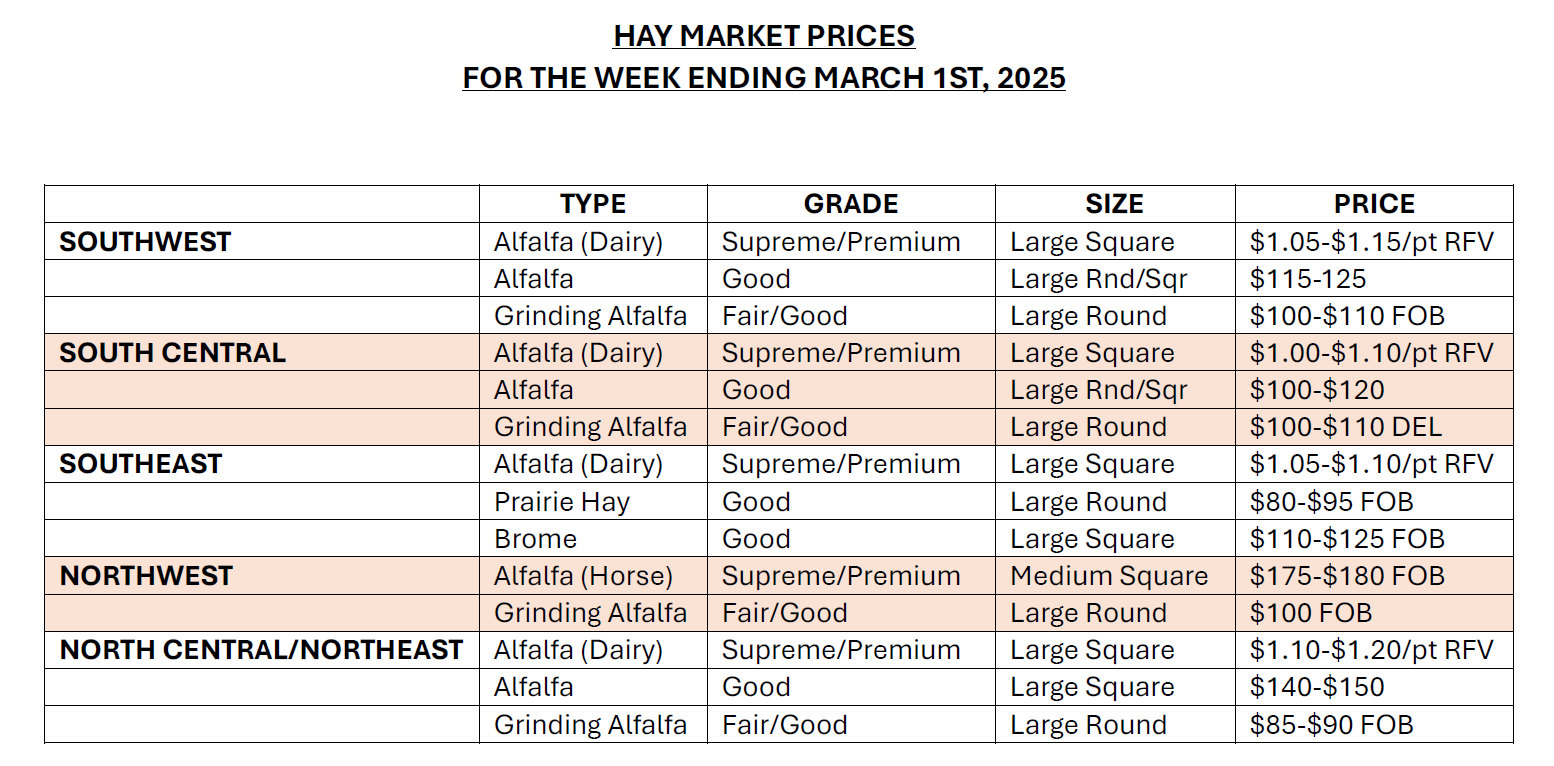Click the $1.10-$1.20/pt RFV price
This screenshot has height=766, width=1554.
pyautogui.click(x=1371, y=650)
